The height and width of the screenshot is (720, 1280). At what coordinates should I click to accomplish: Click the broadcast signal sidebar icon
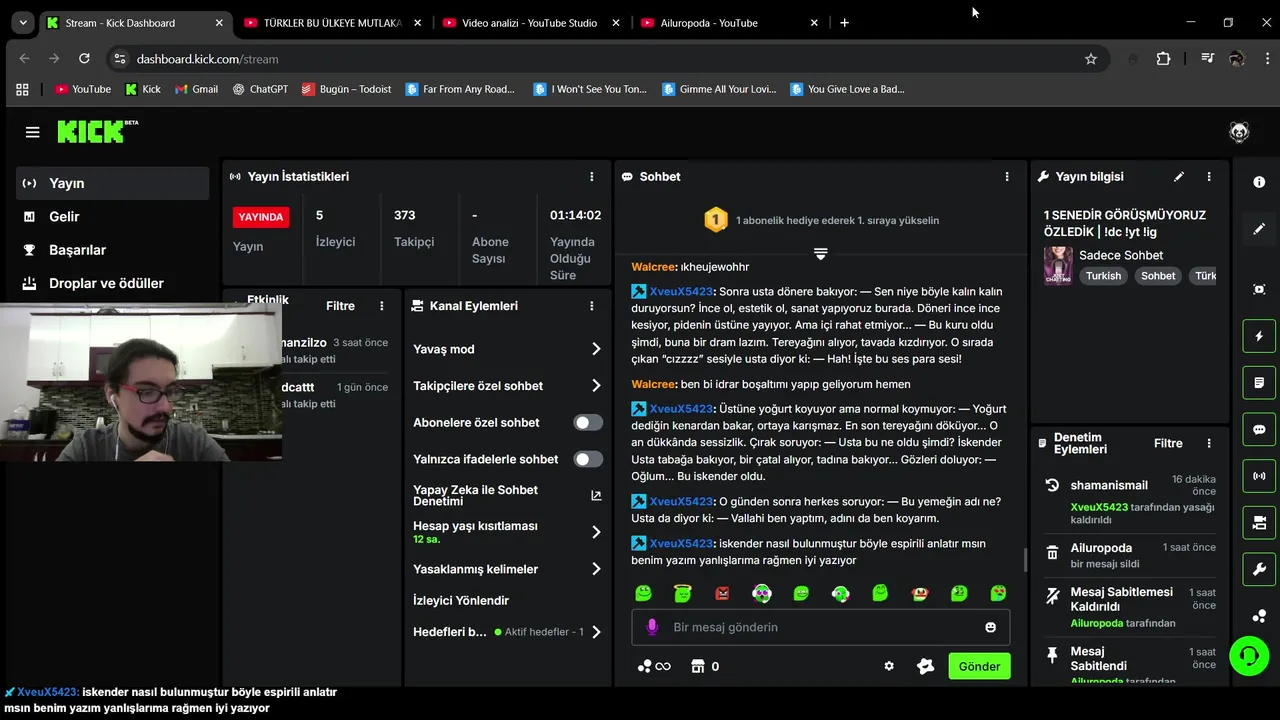click(x=1259, y=476)
